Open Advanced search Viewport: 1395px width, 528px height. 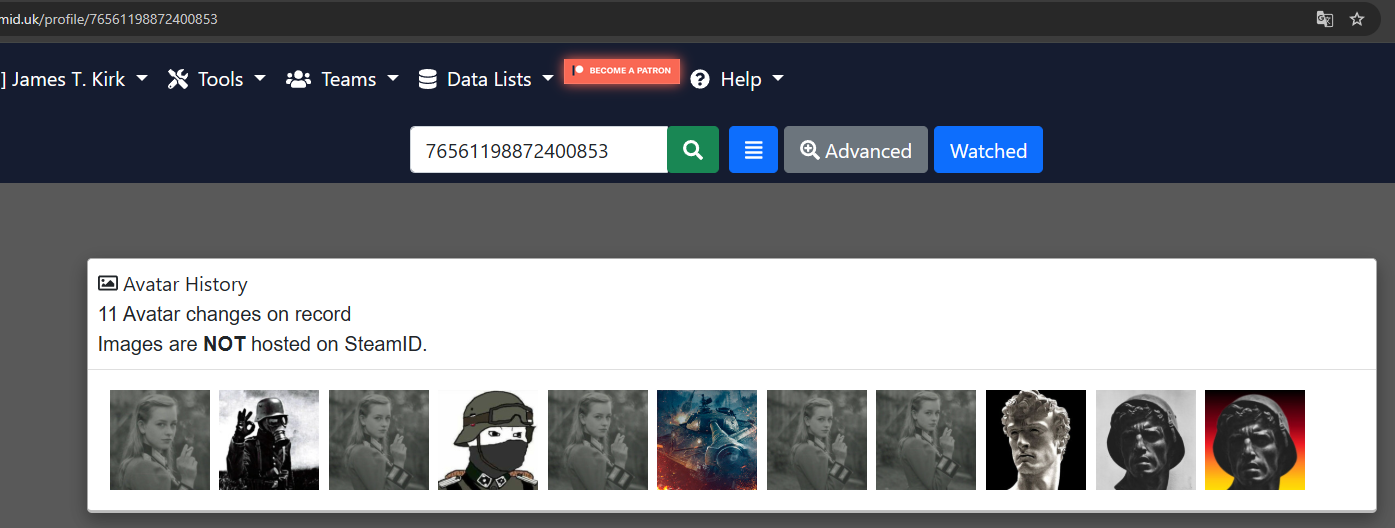pyautogui.click(x=855, y=150)
